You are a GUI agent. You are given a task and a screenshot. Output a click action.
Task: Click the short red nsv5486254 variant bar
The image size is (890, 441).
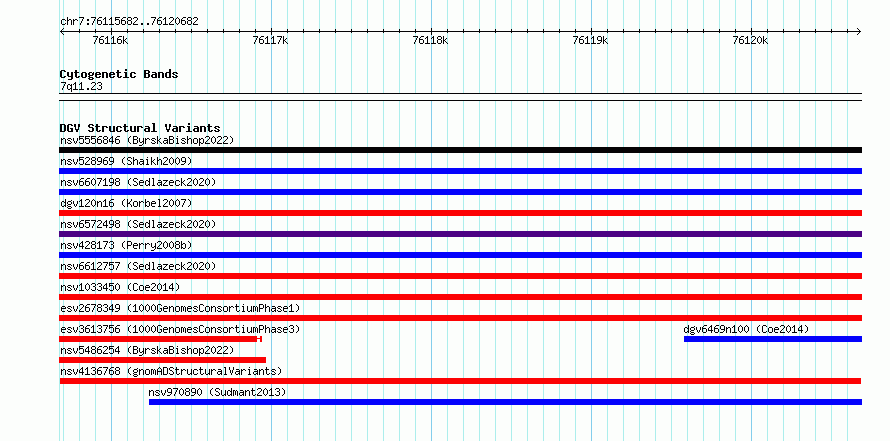click(162, 360)
